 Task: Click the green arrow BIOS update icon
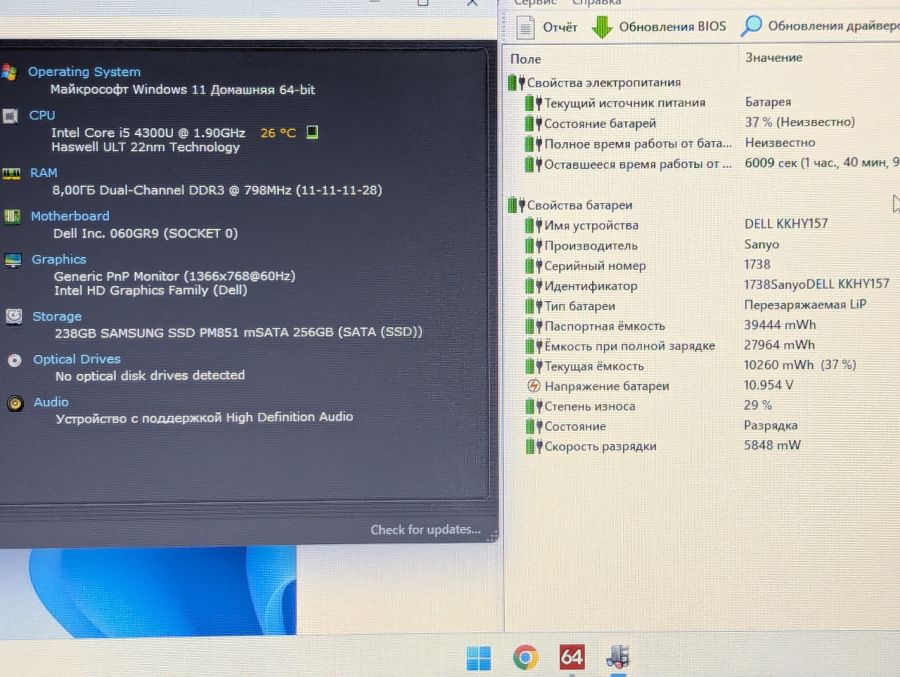coord(602,27)
